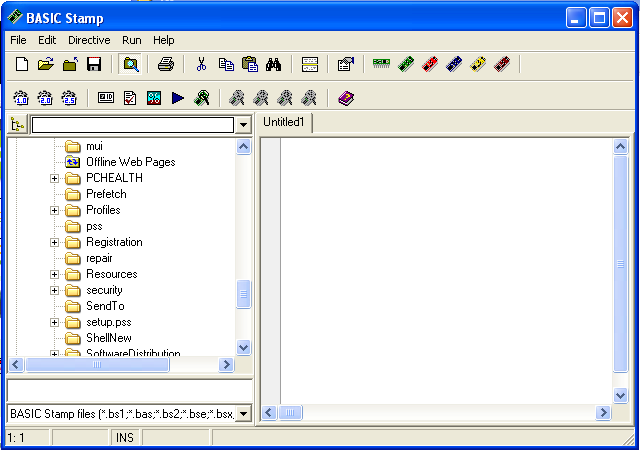Choose PBASIC 1.0 language icon
Screen dimensions: 640x450
click(21, 98)
